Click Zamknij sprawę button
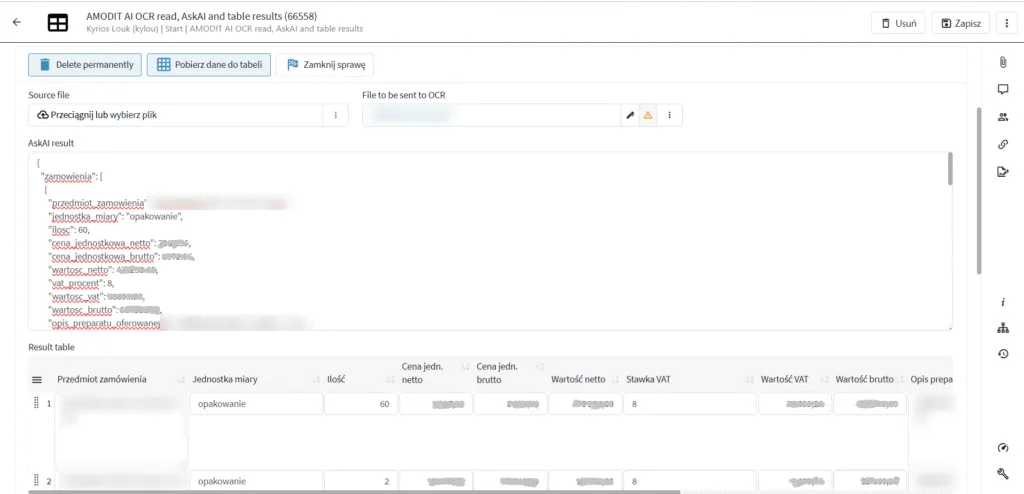 (325, 65)
